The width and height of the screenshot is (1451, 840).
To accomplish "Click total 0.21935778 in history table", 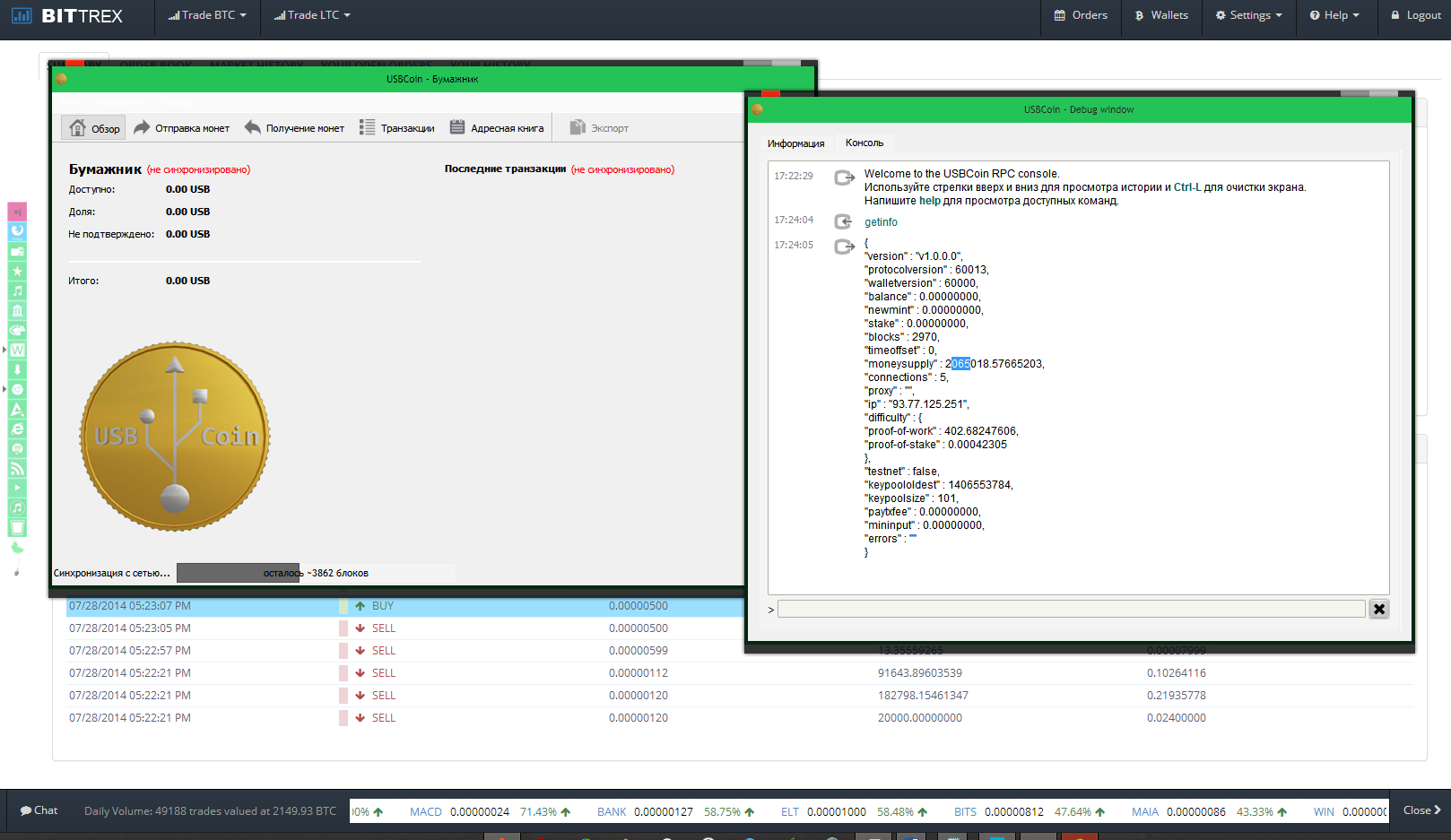I will [x=1176, y=696].
